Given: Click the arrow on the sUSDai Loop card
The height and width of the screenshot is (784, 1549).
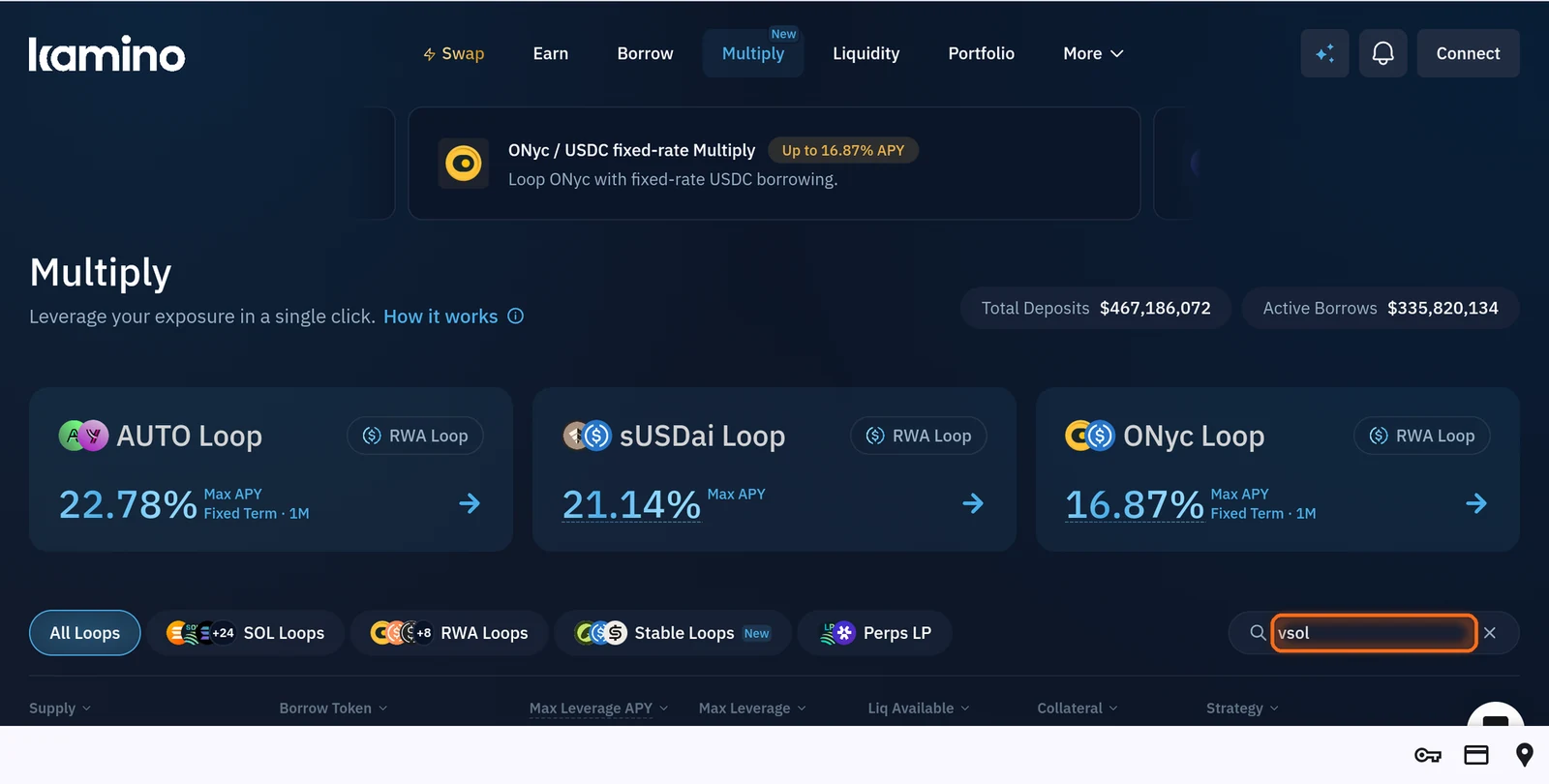Looking at the screenshot, I should (x=973, y=503).
